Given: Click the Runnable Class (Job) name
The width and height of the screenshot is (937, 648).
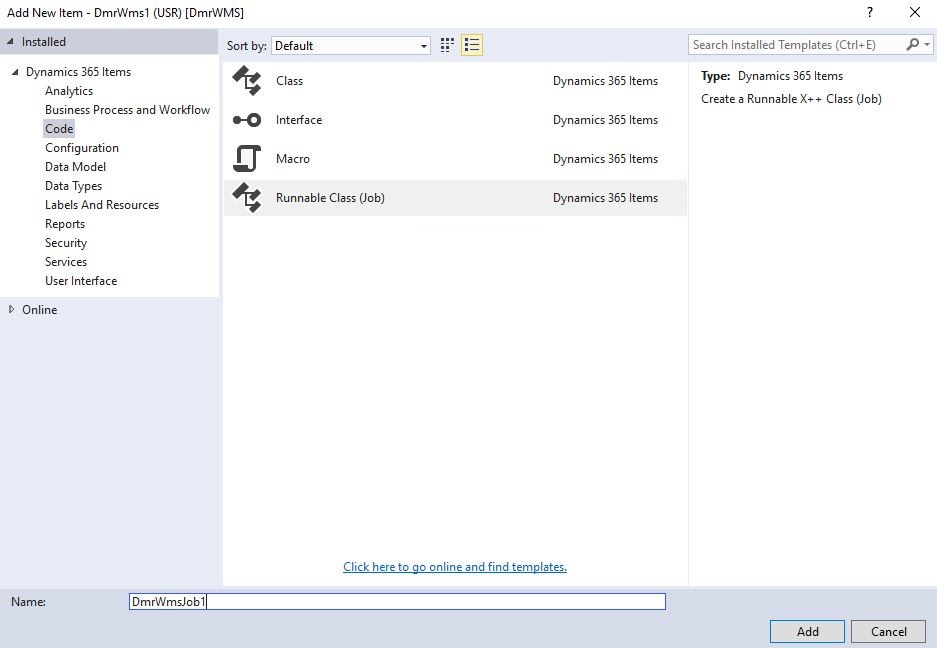Looking at the screenshot, I should 330,198.
